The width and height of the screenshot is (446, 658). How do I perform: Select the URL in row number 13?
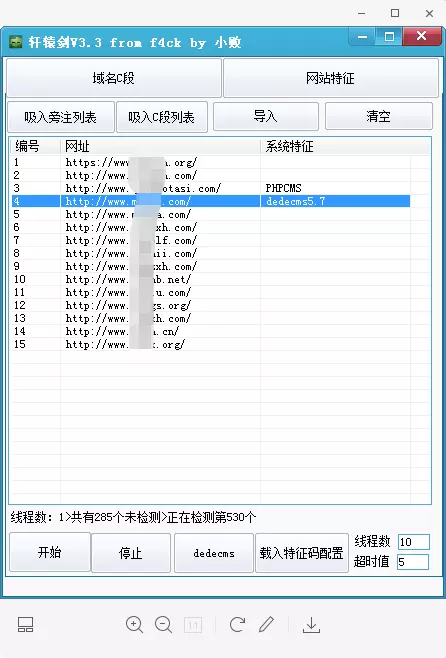[x=128, y=319]
